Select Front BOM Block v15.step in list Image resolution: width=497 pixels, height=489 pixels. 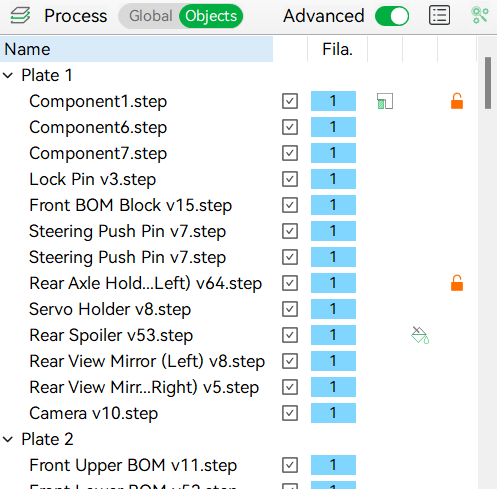click(130, 205)
